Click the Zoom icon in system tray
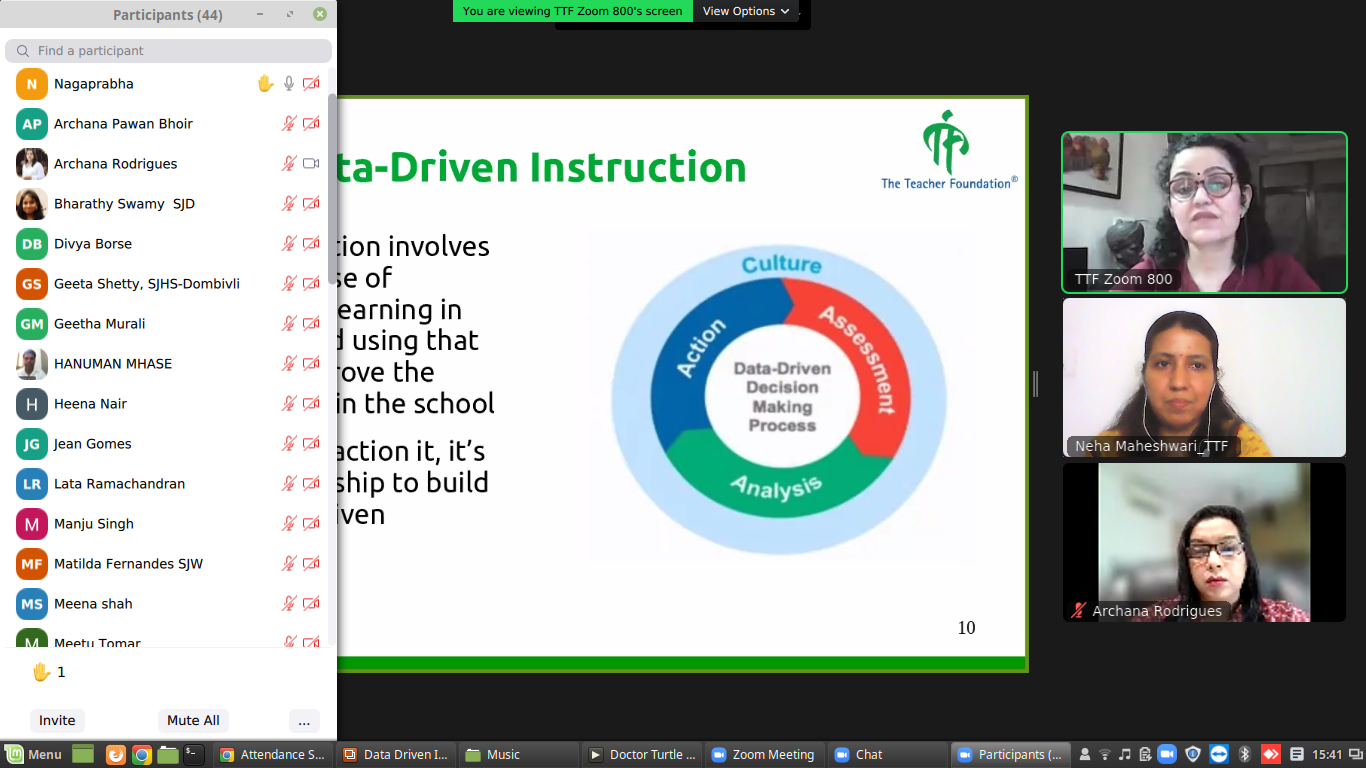The image size is (1366, 768). 1166,754
